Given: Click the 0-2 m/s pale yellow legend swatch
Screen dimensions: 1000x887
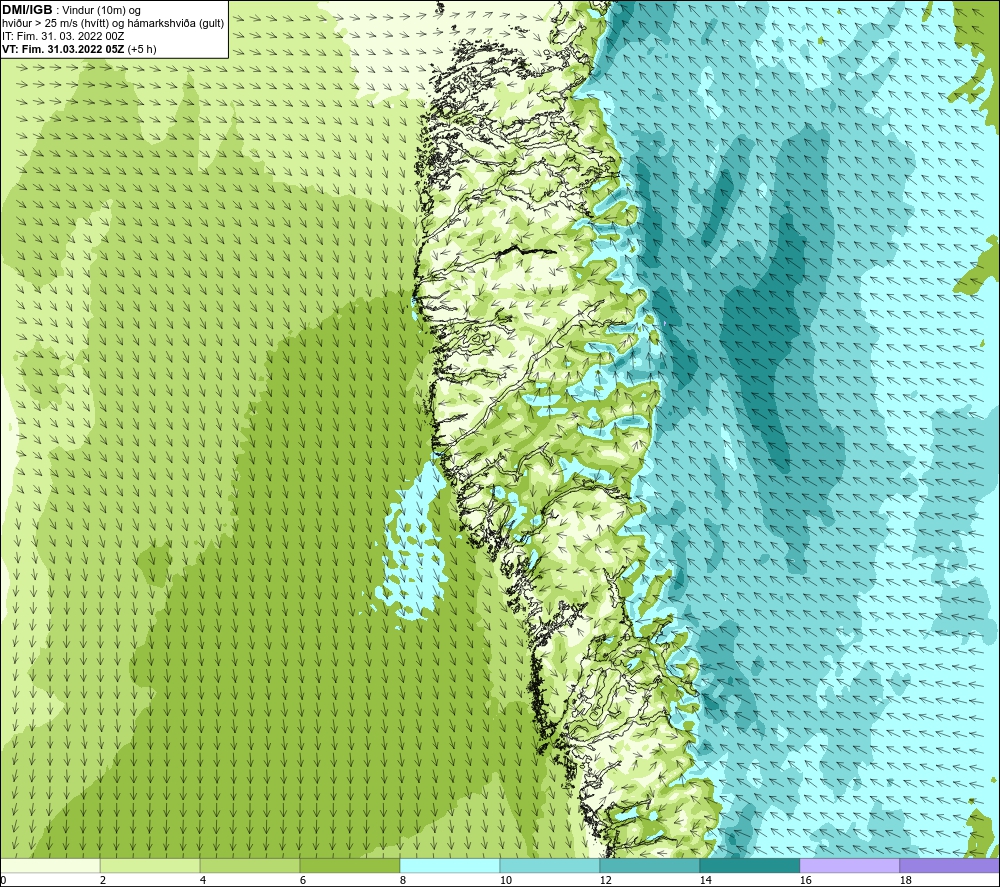Looking at the screenshot, I should pos(50,865).
